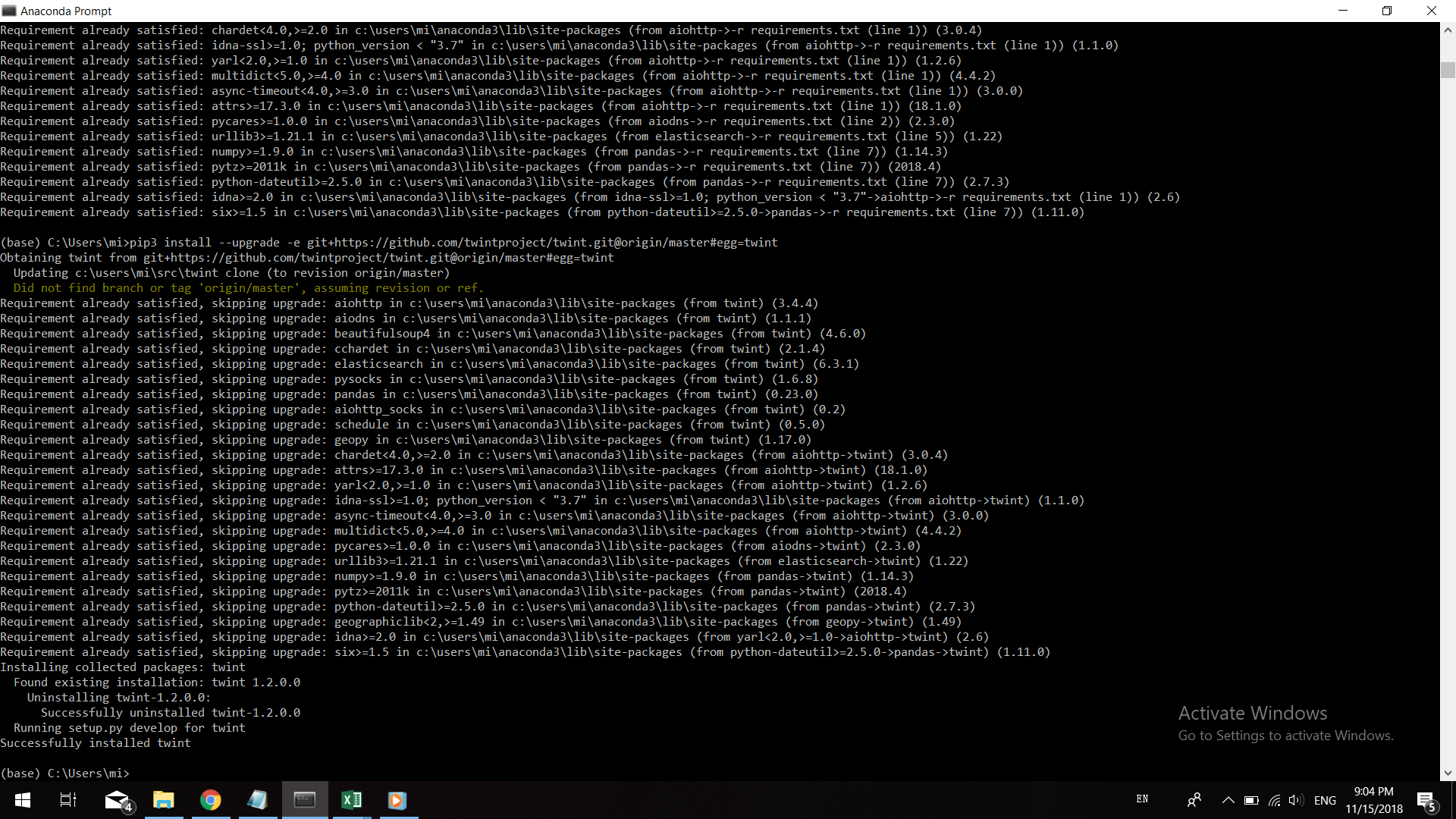Screen dimensions: 1456x819
Task: Check battery status in the system tray
Action: click(x=1251, y=800)
